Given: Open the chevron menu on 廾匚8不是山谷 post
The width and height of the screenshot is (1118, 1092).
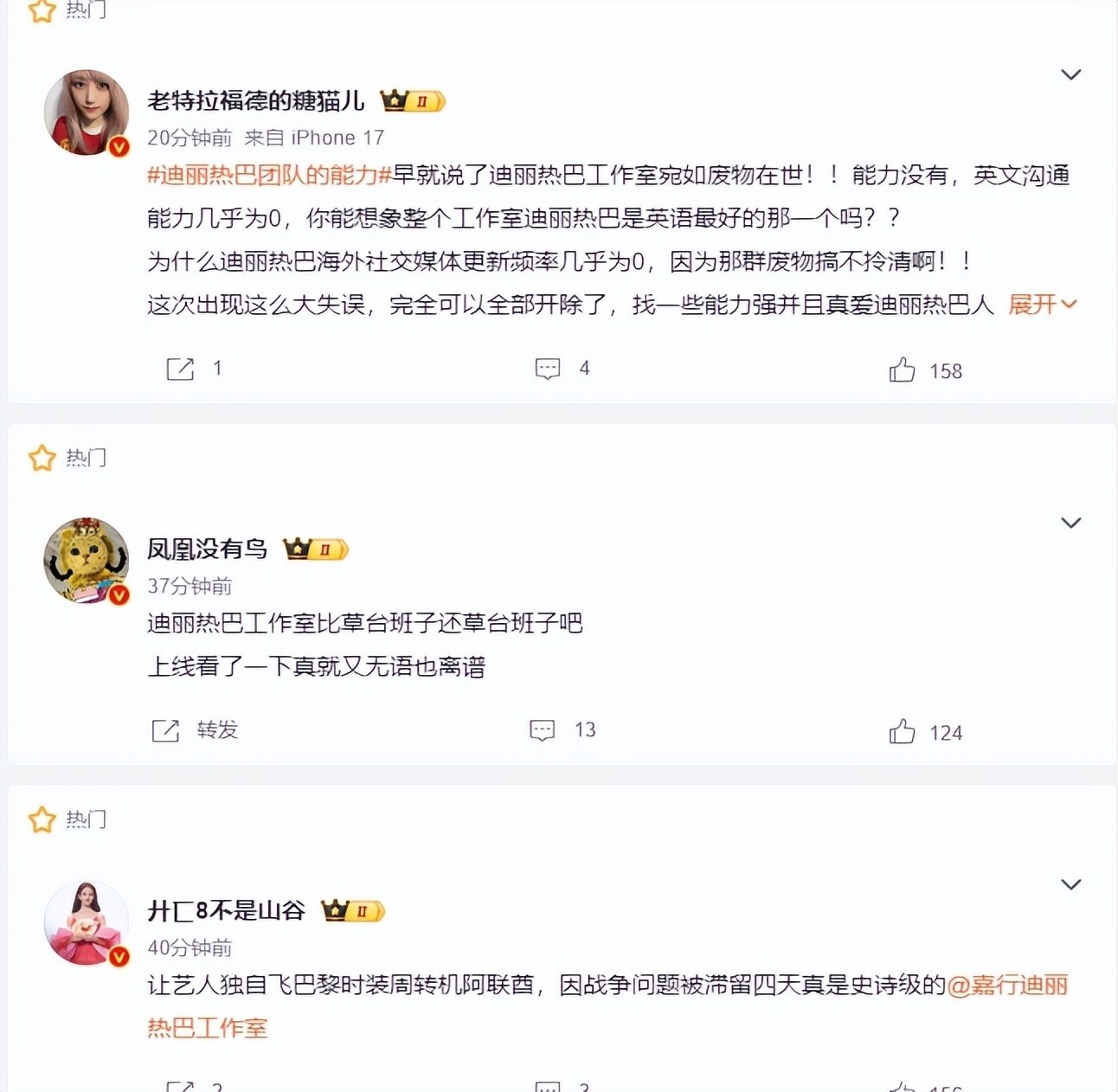Looking at the screenshot, I should [x=1071, y=884].
